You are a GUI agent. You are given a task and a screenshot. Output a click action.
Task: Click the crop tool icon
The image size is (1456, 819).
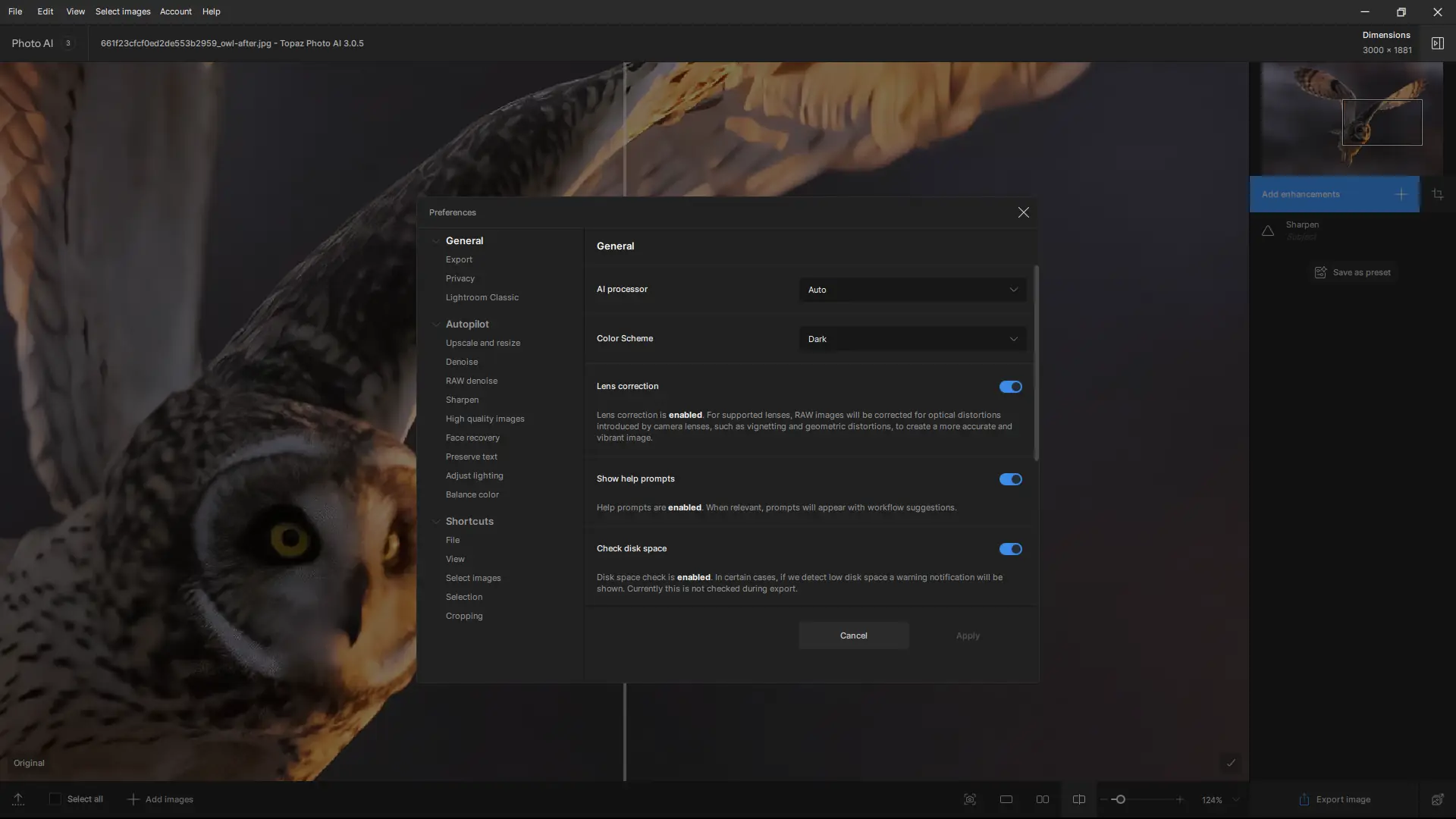[1437, 194]
